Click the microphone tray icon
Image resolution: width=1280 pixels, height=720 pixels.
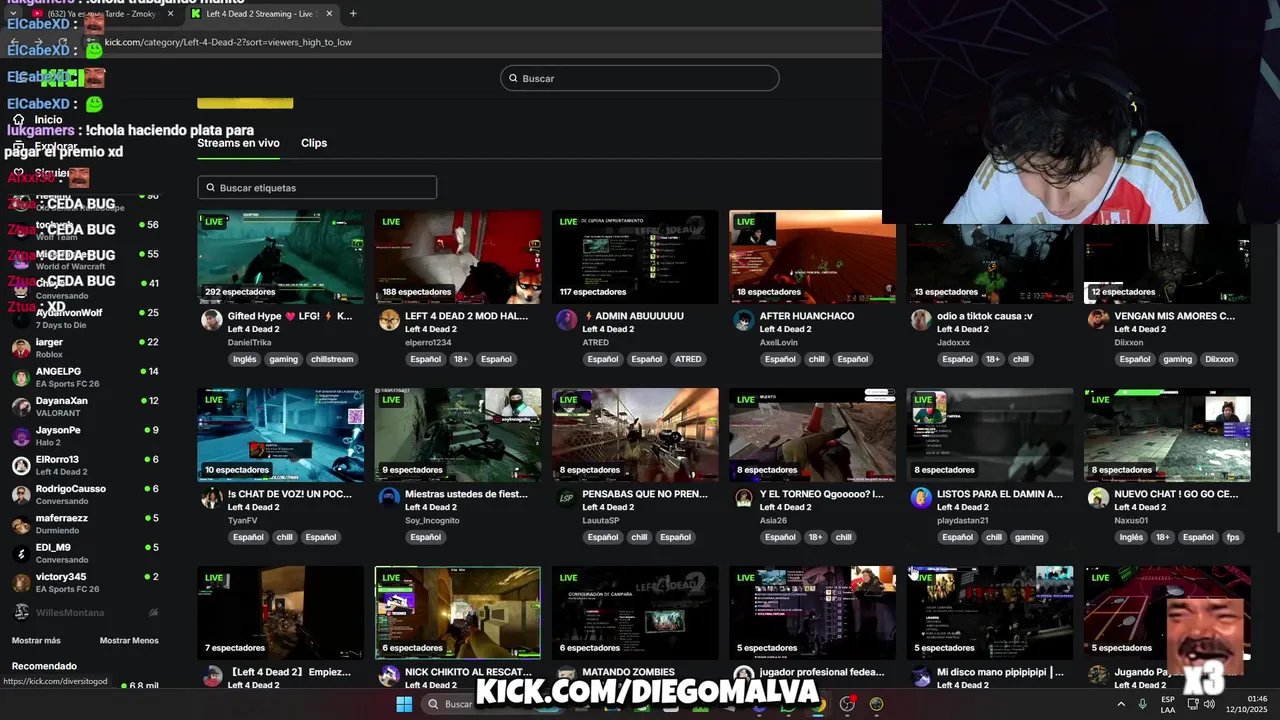tap(1142, 704)
